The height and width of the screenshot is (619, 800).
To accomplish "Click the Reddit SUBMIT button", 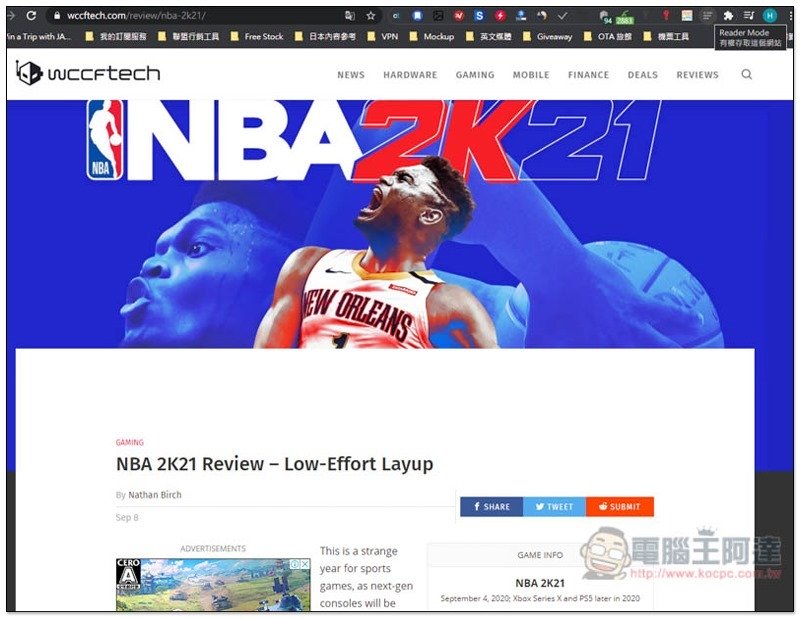I will point(619,507).
